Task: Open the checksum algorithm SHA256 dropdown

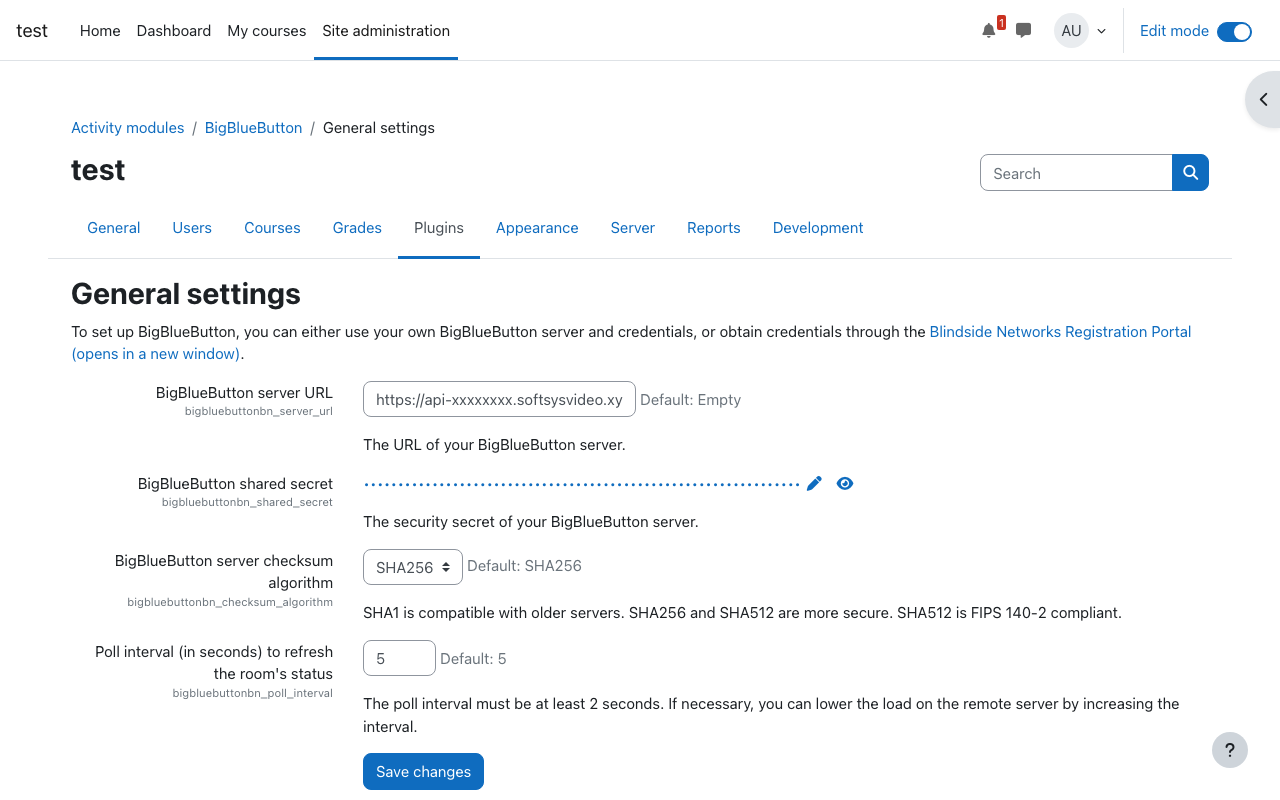Action: coord(413,567)
